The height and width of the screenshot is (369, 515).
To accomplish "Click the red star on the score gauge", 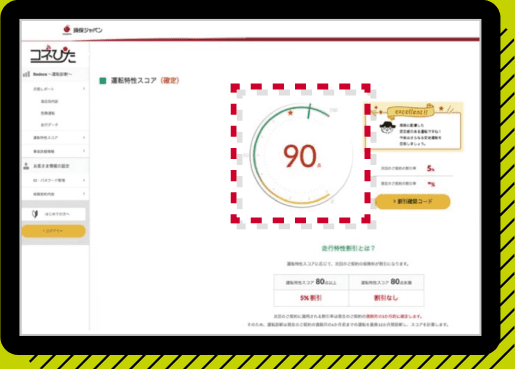I will [x=290, y=113].
